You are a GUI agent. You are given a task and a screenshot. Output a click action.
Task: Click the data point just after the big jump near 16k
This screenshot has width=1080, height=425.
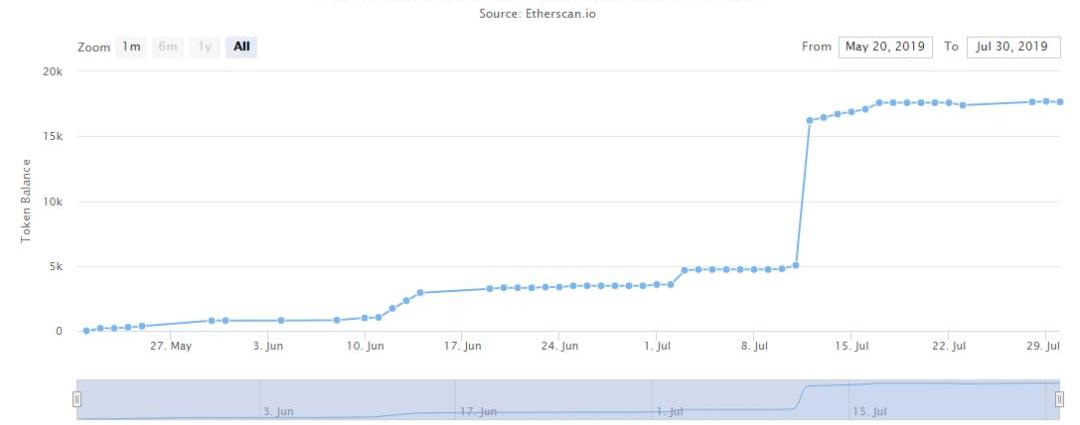tap(809, 121)
